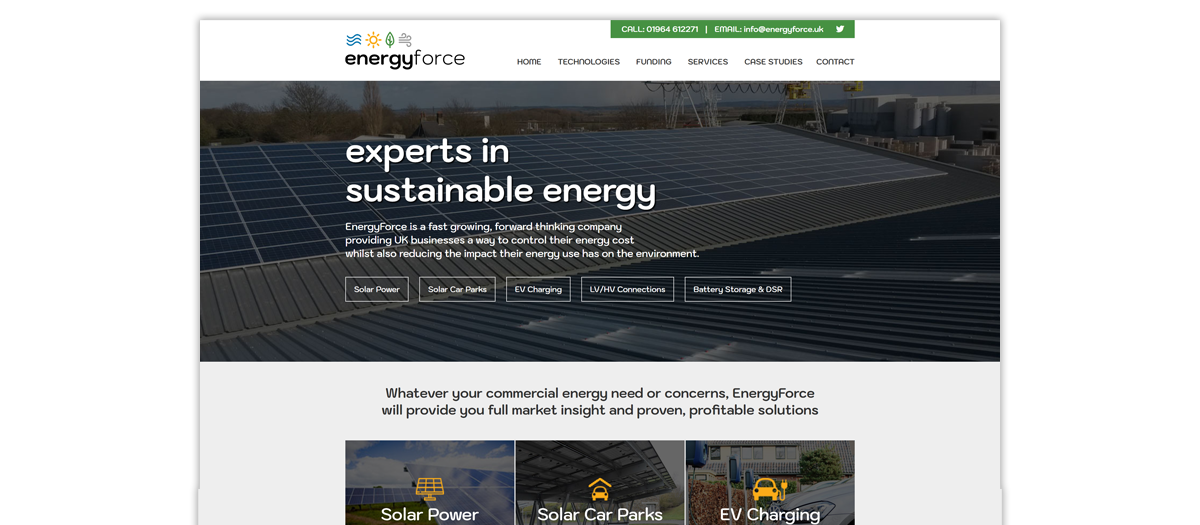Screen dimensions: 1200x525
Task: Open the Technologies menu
Action: click(588, 62)
